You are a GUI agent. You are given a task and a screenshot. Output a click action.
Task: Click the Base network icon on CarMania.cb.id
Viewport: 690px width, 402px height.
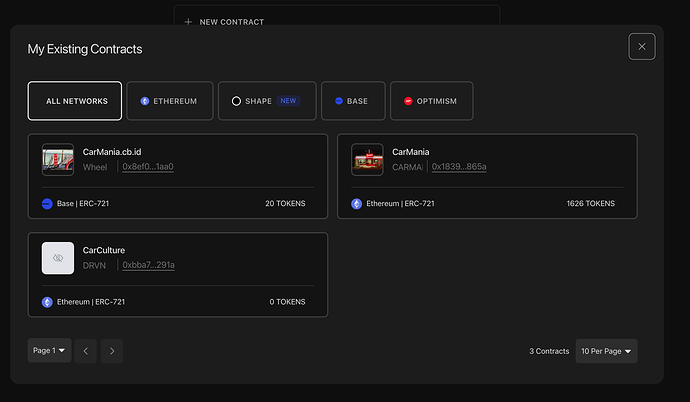coord(47,204)
